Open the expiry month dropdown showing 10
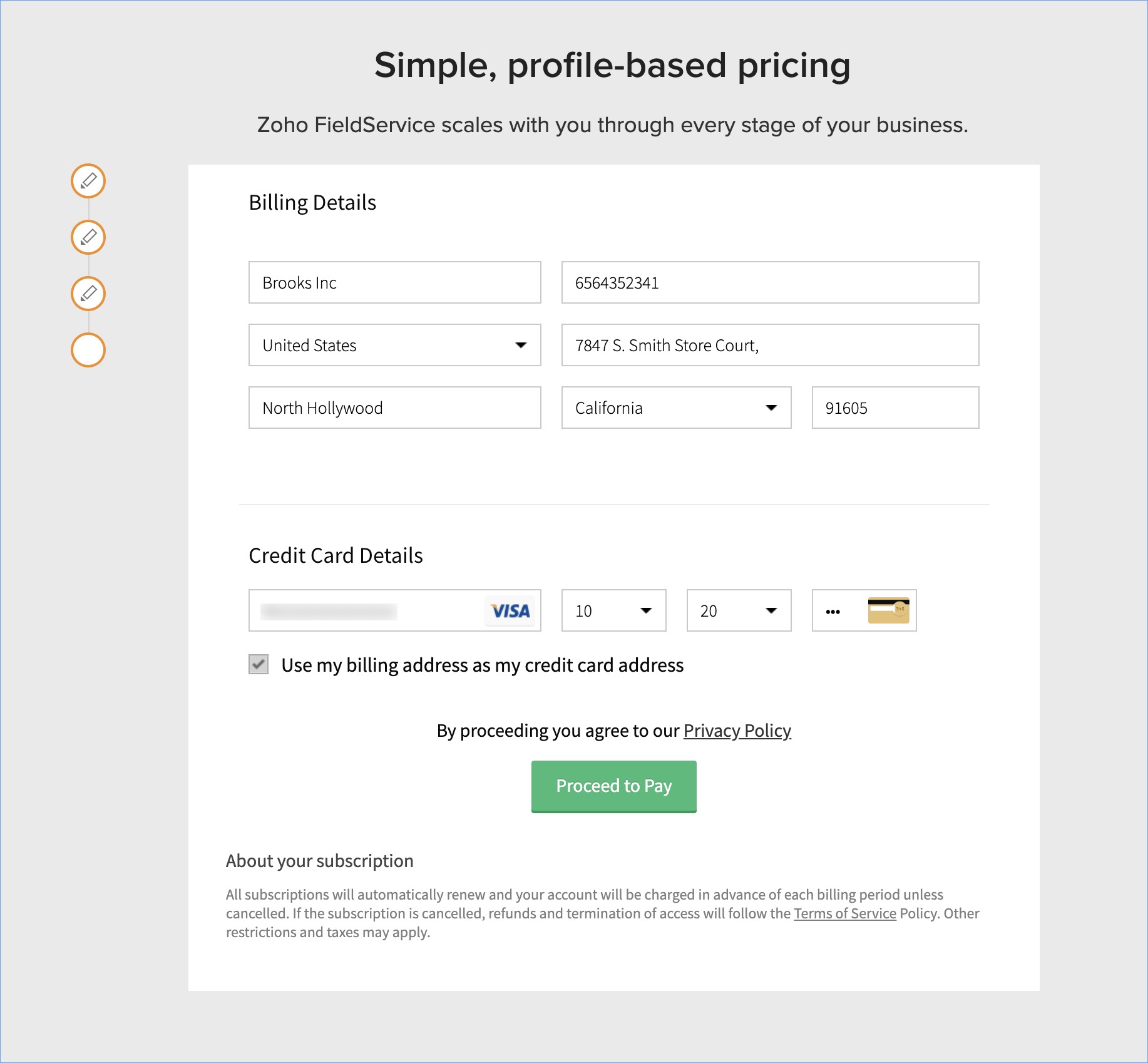This screenshot has width=1148, height=1063. coord(613,610)
